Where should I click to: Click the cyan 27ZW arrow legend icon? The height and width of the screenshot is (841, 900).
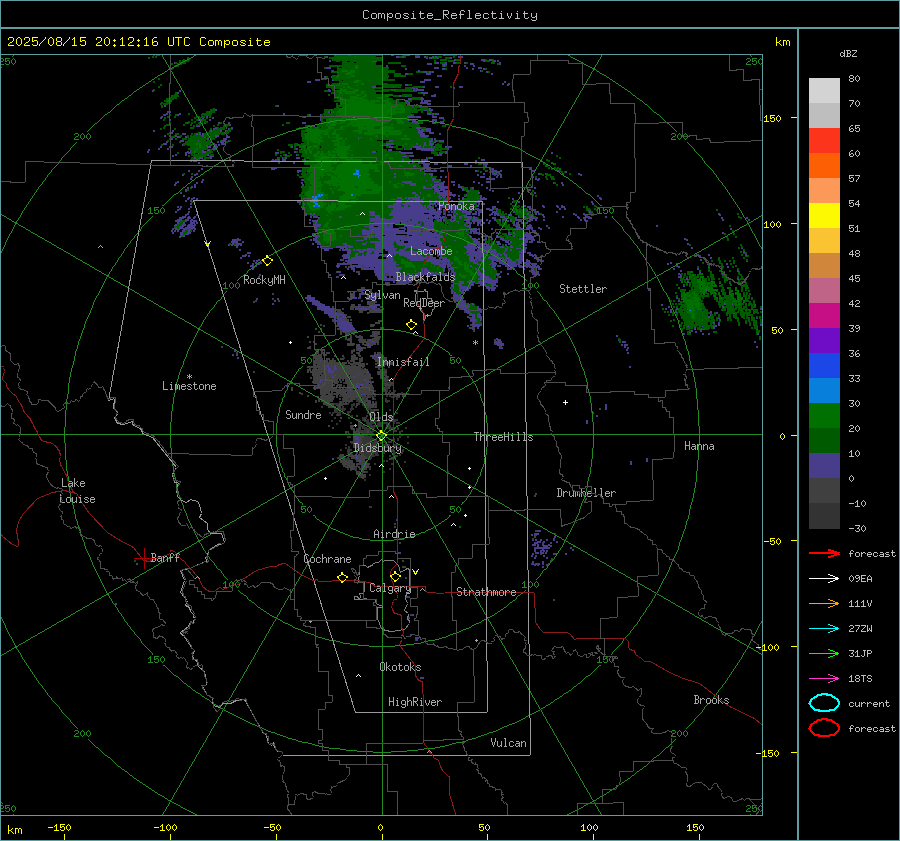tap(824, 629)
